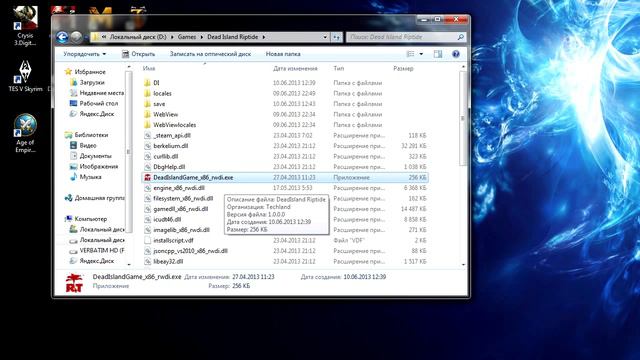Click the Games breadcrumb segment
640x360 pixels.
[x=187, y=37]
